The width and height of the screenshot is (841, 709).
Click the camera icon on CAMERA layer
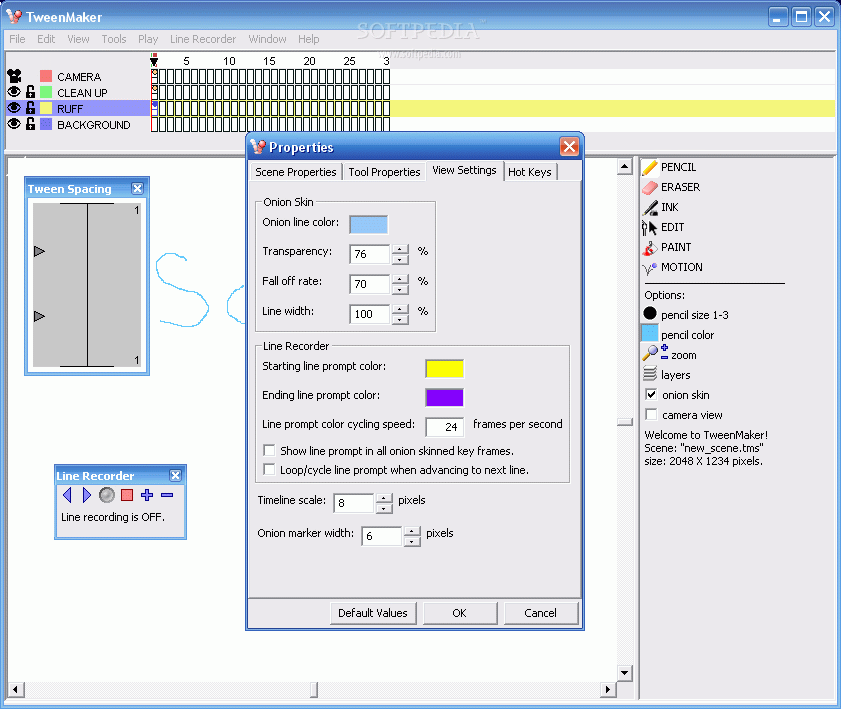pyautogui.click(x=14, y=76)
